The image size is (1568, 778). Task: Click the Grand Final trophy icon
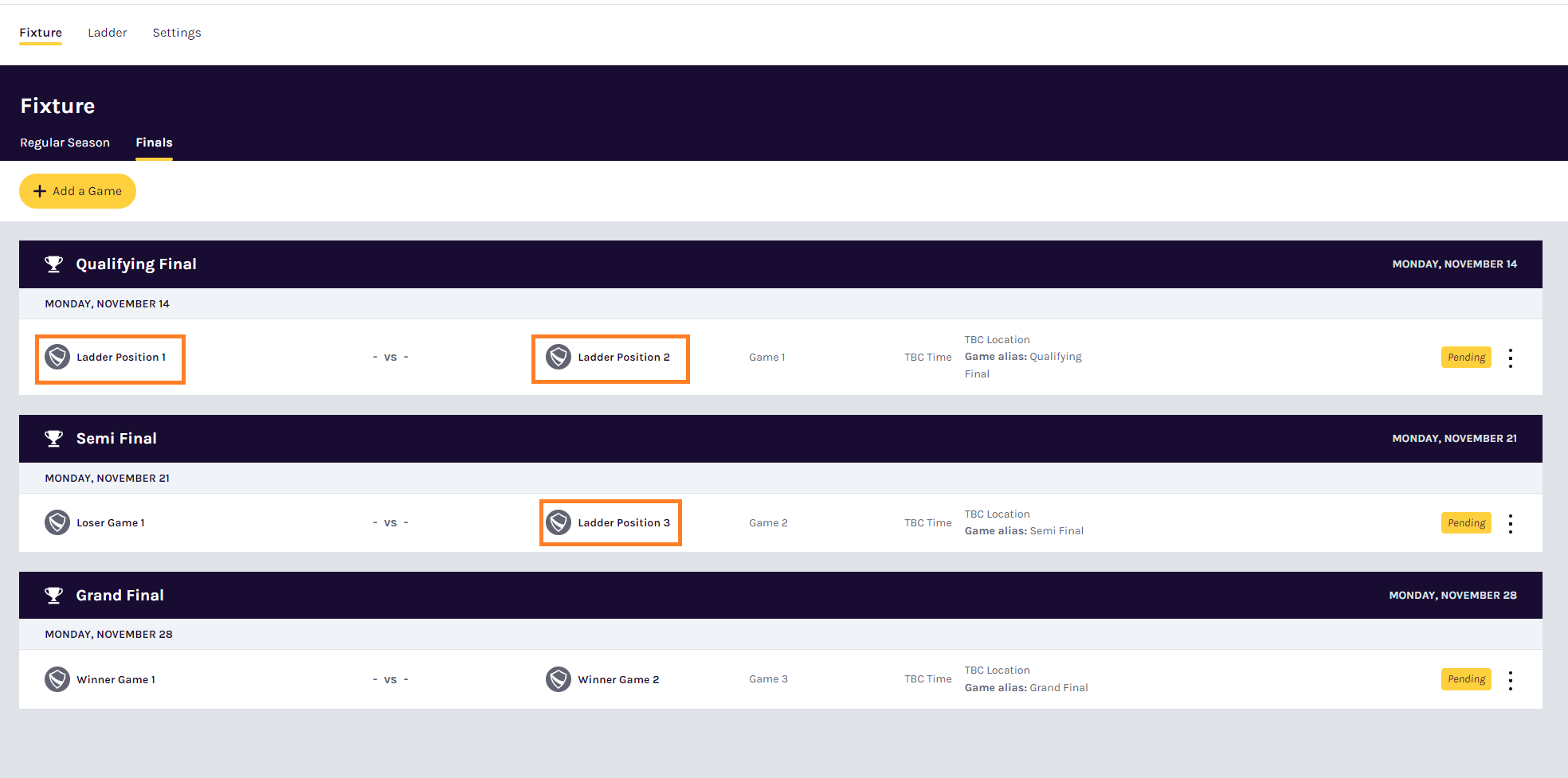click(x=53, y=596)
